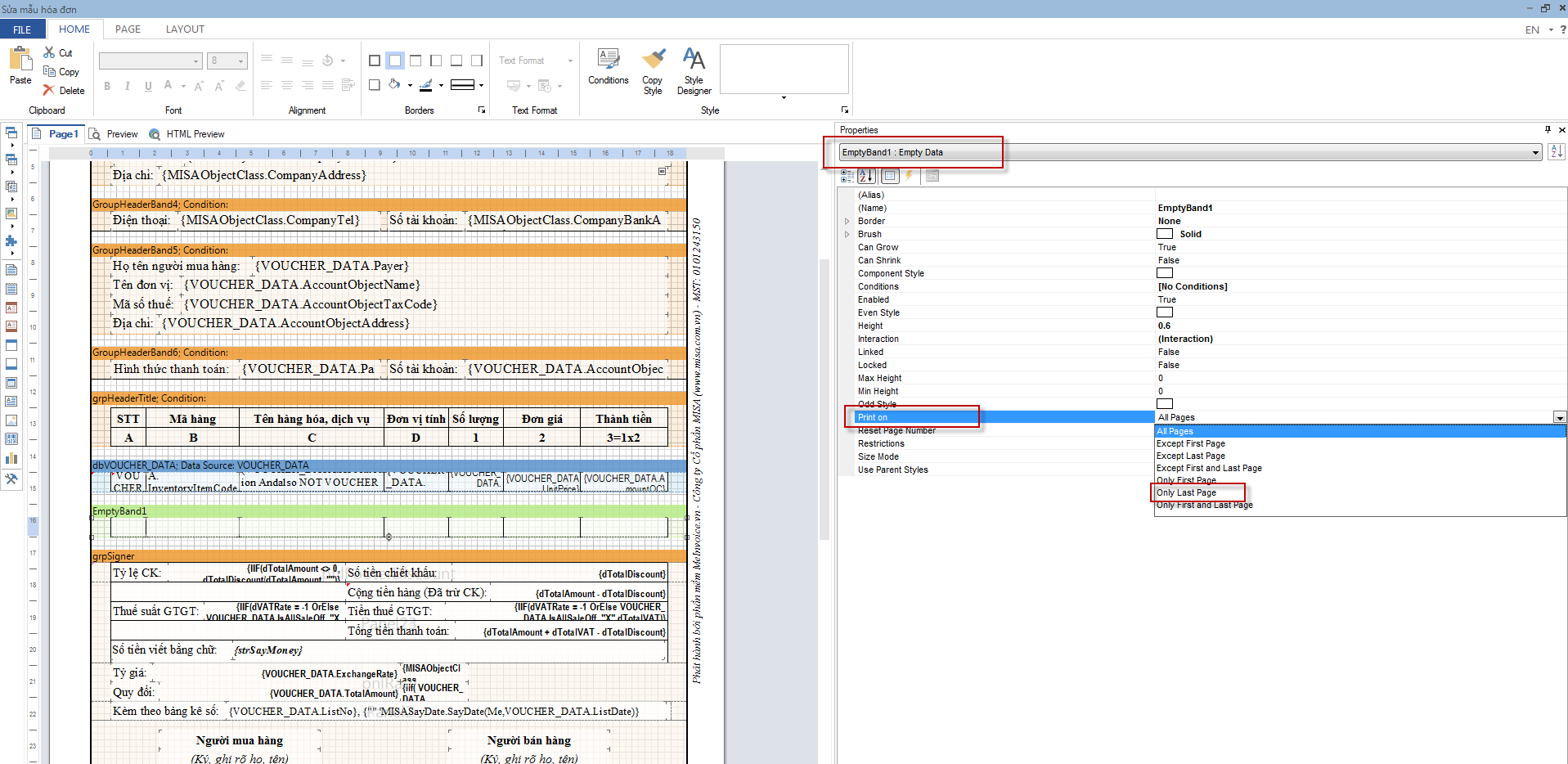1568x764 pixels.
Task: Switch to the PAGE ribbon tab
Action: [128, 29]
